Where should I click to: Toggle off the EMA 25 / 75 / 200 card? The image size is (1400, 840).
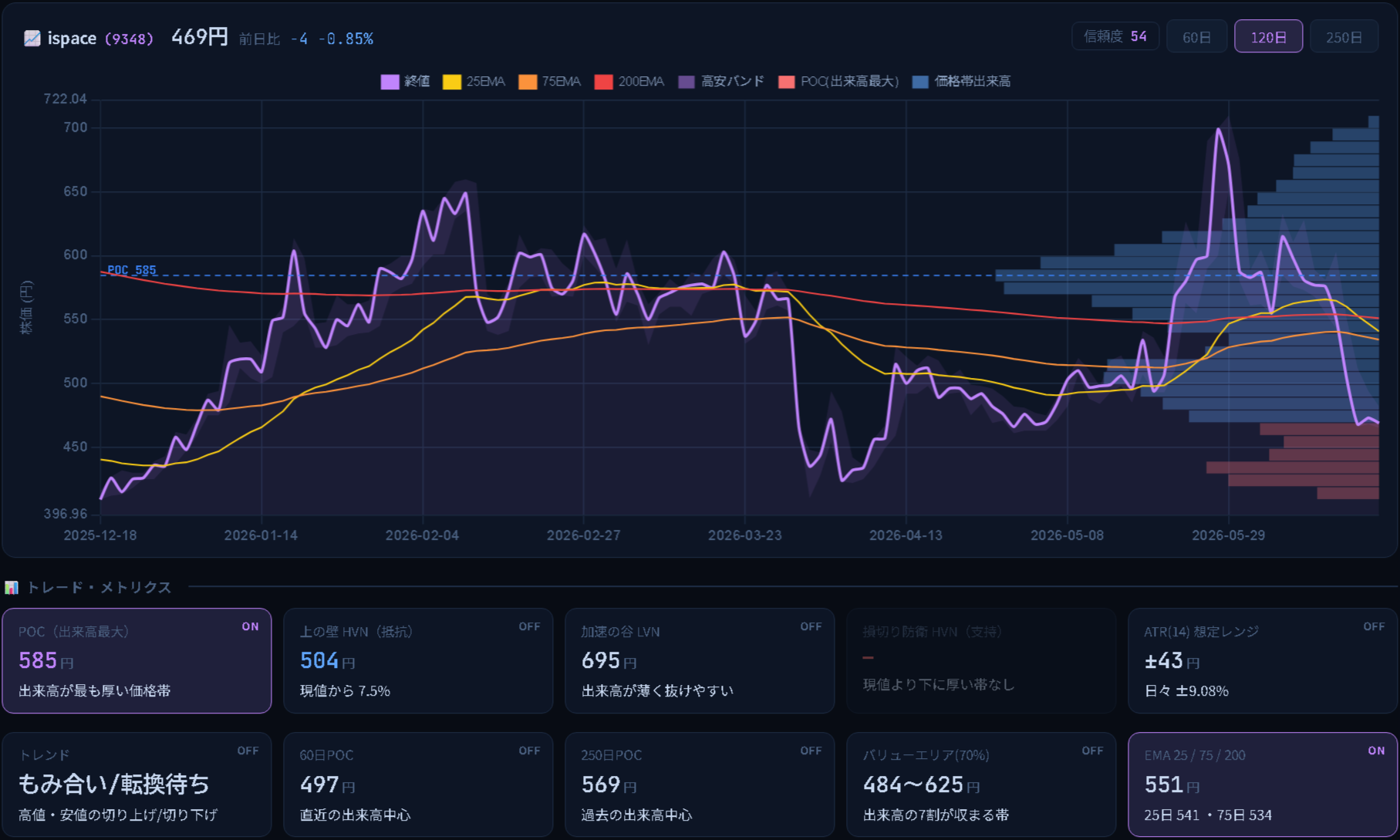click(1263, 784)
